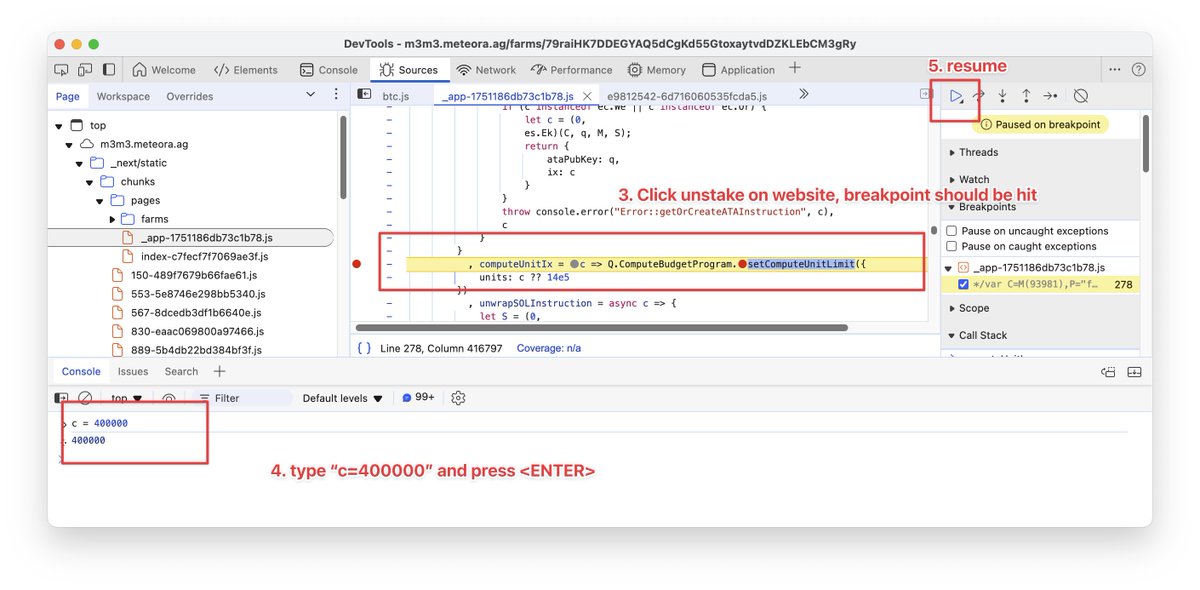
Task: Clear the console icon
Action: (86, 398)
